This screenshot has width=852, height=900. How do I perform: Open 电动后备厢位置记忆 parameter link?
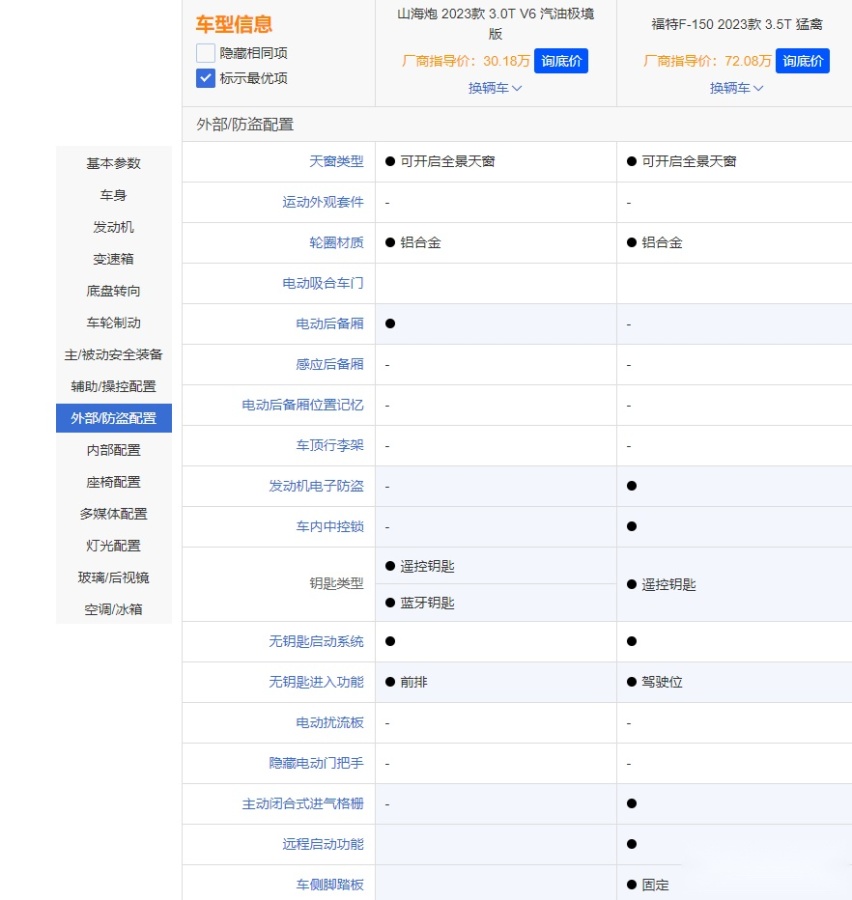303,405
